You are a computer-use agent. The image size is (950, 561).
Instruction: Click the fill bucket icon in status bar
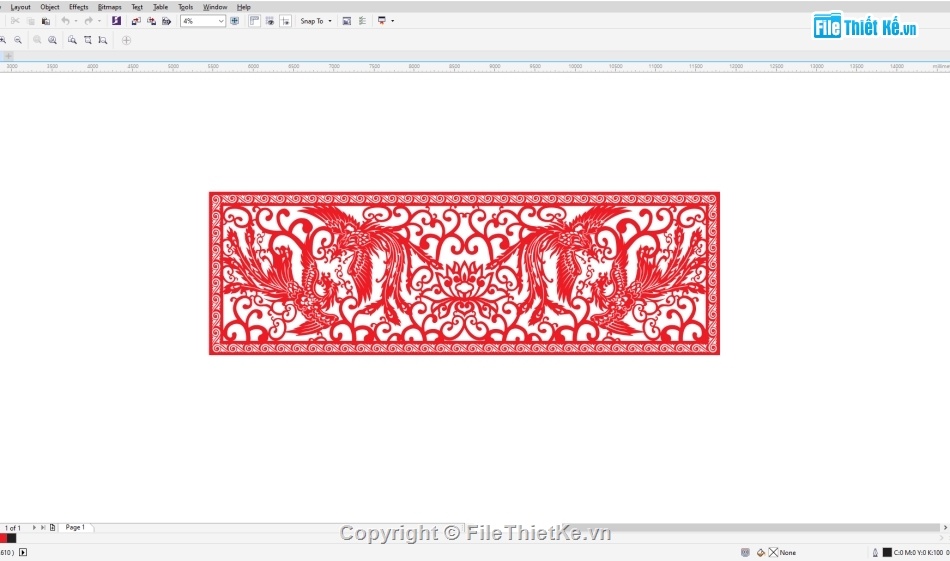(761, 553)
